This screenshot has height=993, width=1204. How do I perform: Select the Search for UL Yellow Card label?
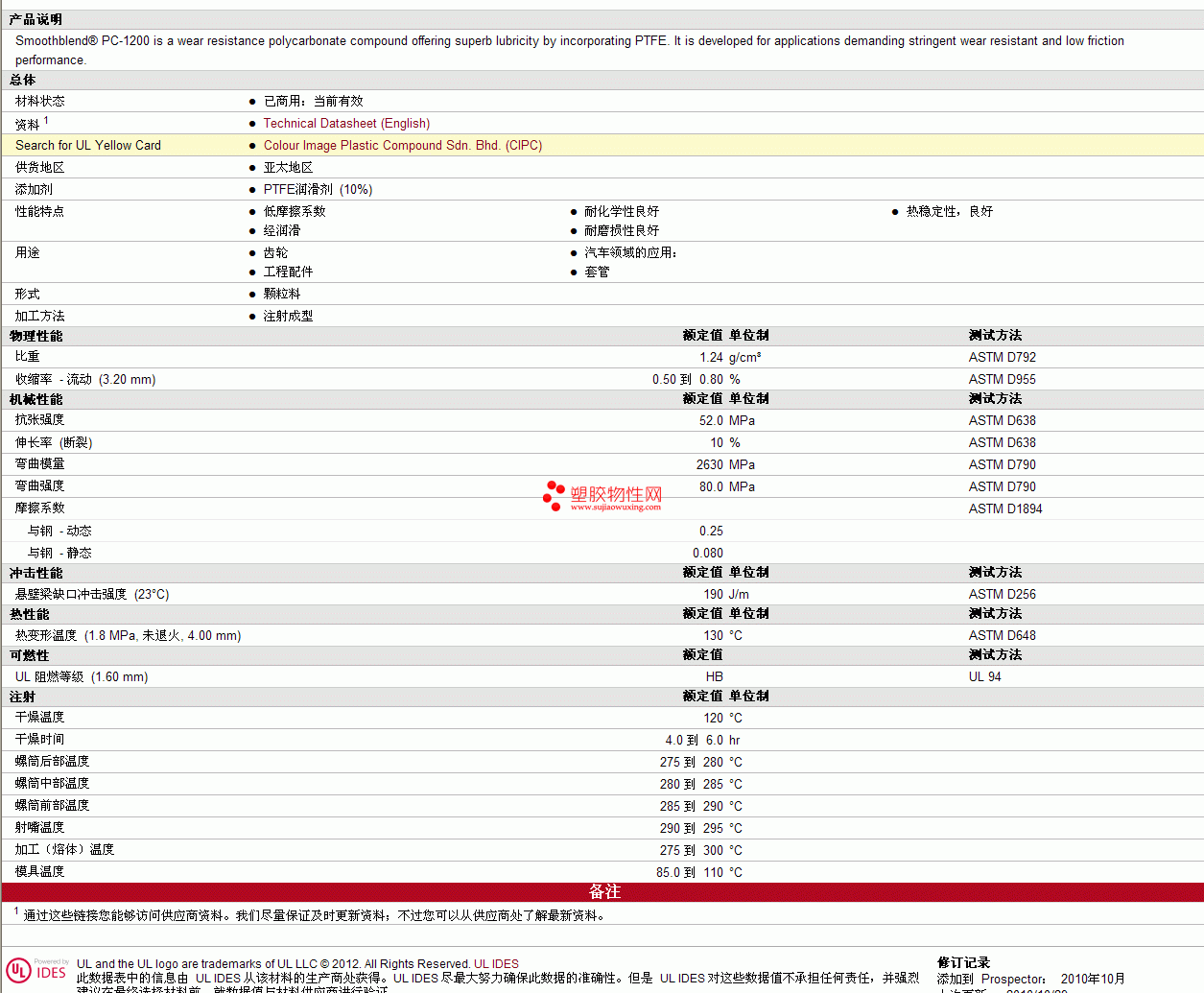(88, 145)
